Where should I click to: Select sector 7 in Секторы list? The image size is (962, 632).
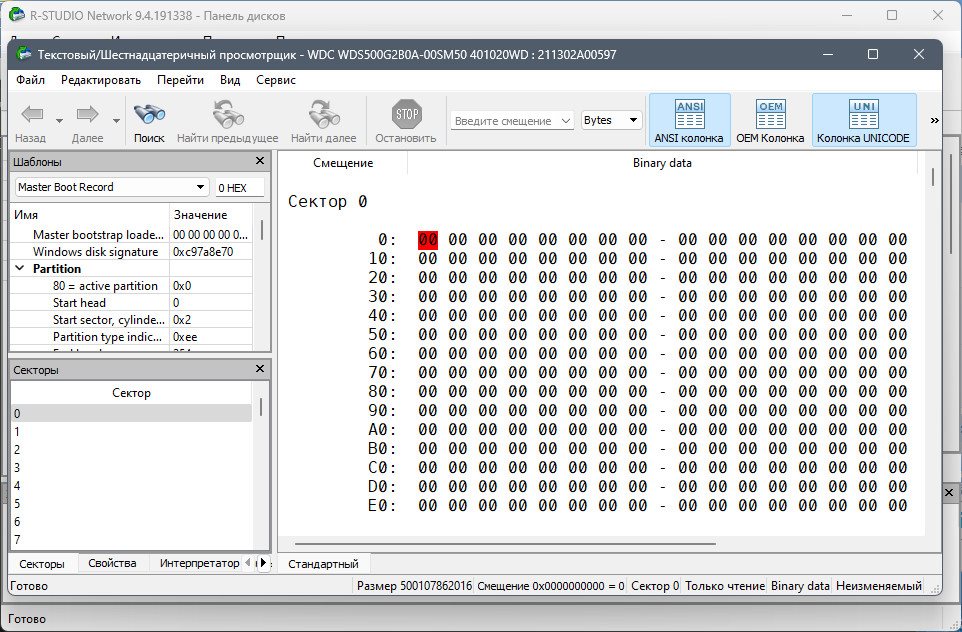pos(131,540)
